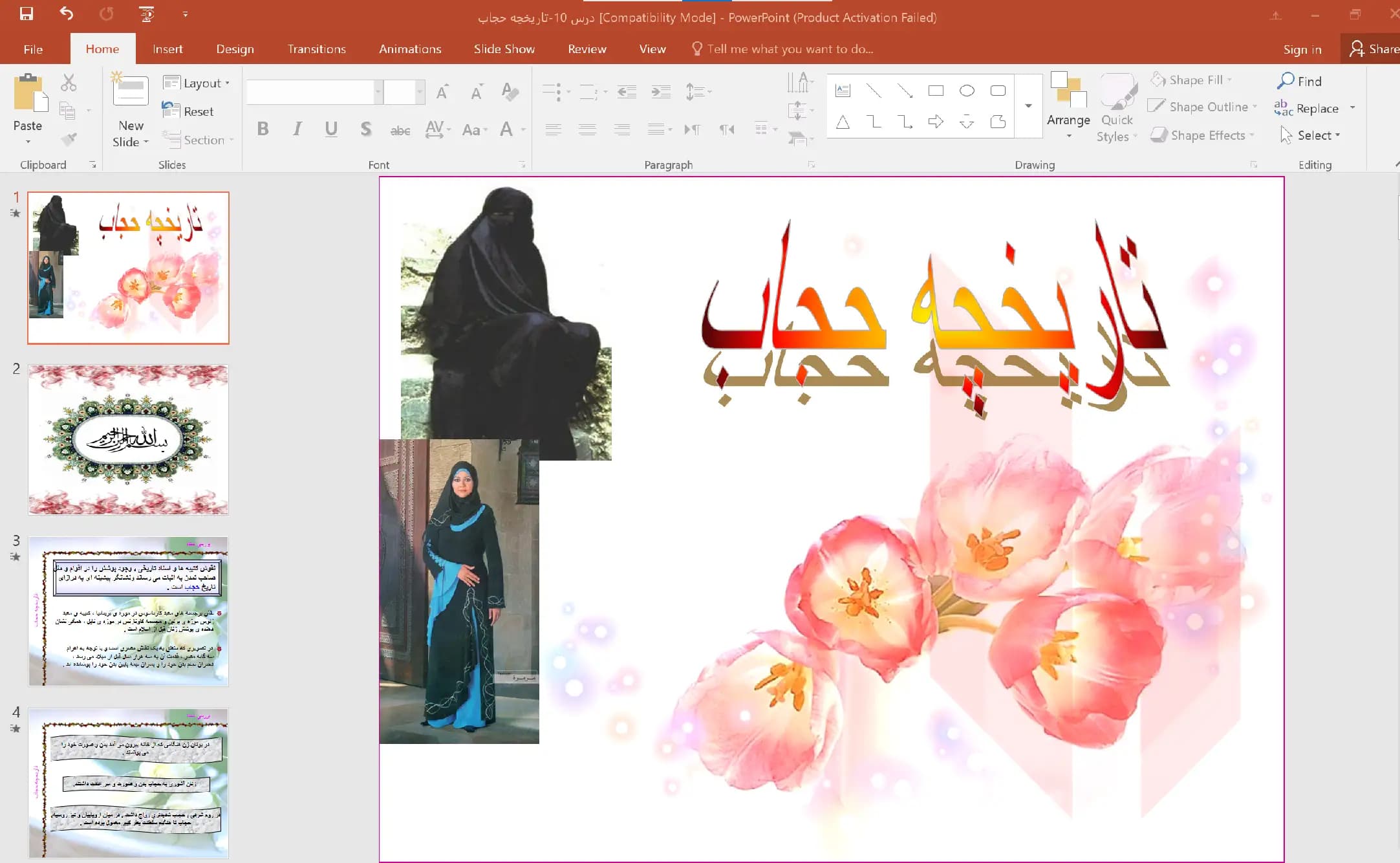Open the Insert ribbon tab
Viewport: 1400px width, 863px height.
click(167, 49)
